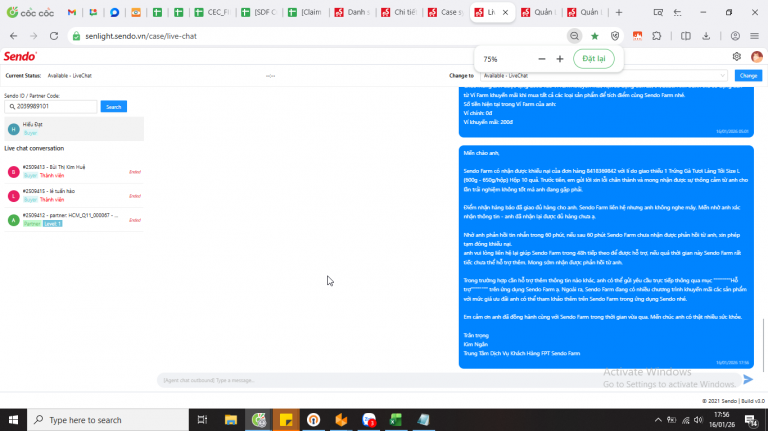Viewport: 768px width, 431px height.
Task: Open the volume control in tray
Action: 698,420
